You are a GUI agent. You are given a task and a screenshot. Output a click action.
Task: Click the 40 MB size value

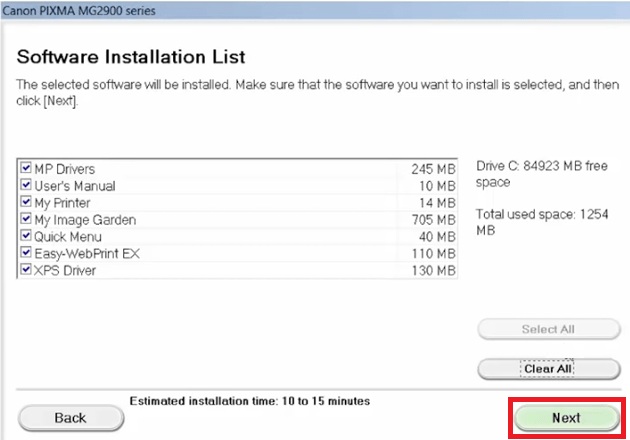[x=438, y=237]
